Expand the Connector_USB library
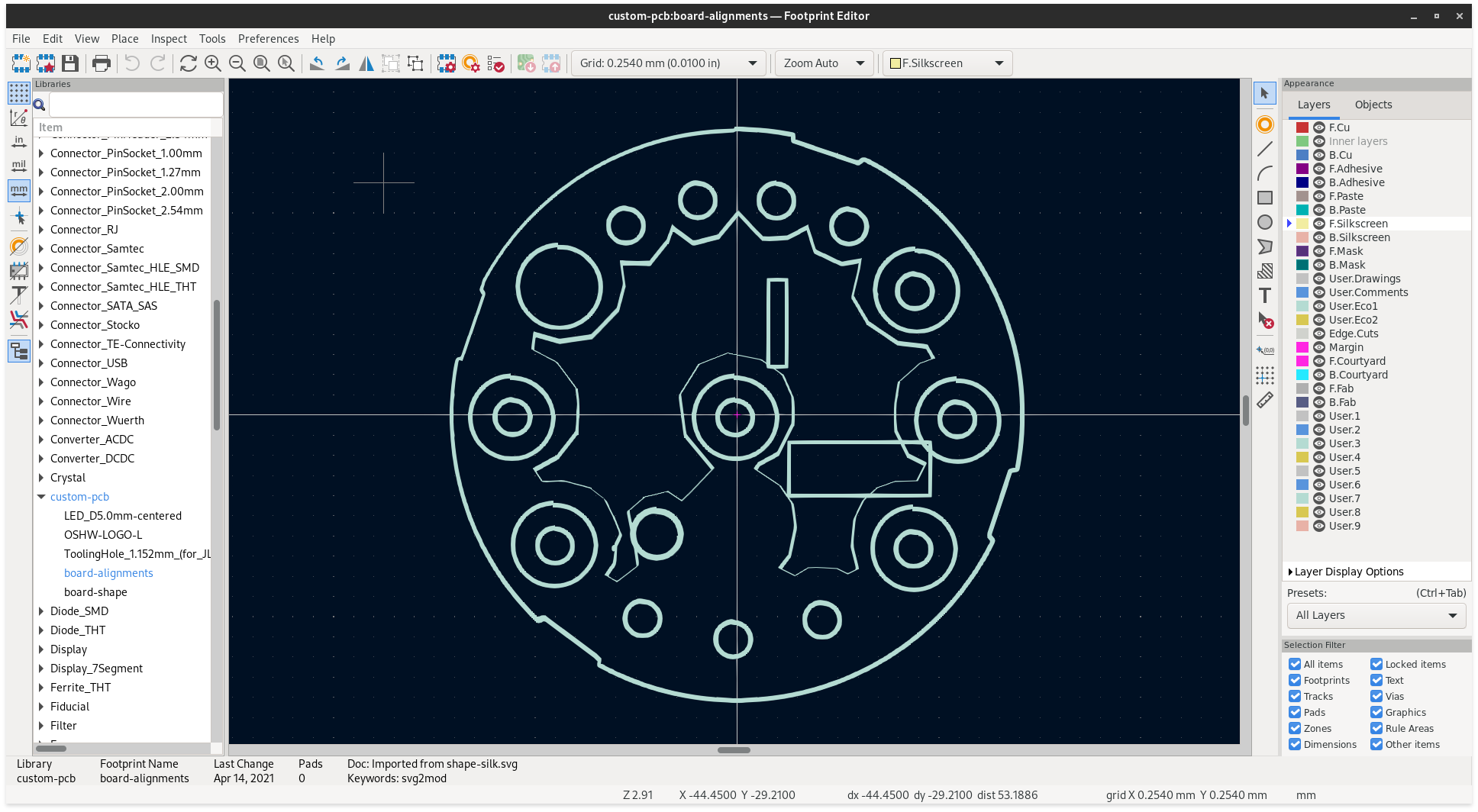Viewport: 1478px width, 812px height. (41, 363)
